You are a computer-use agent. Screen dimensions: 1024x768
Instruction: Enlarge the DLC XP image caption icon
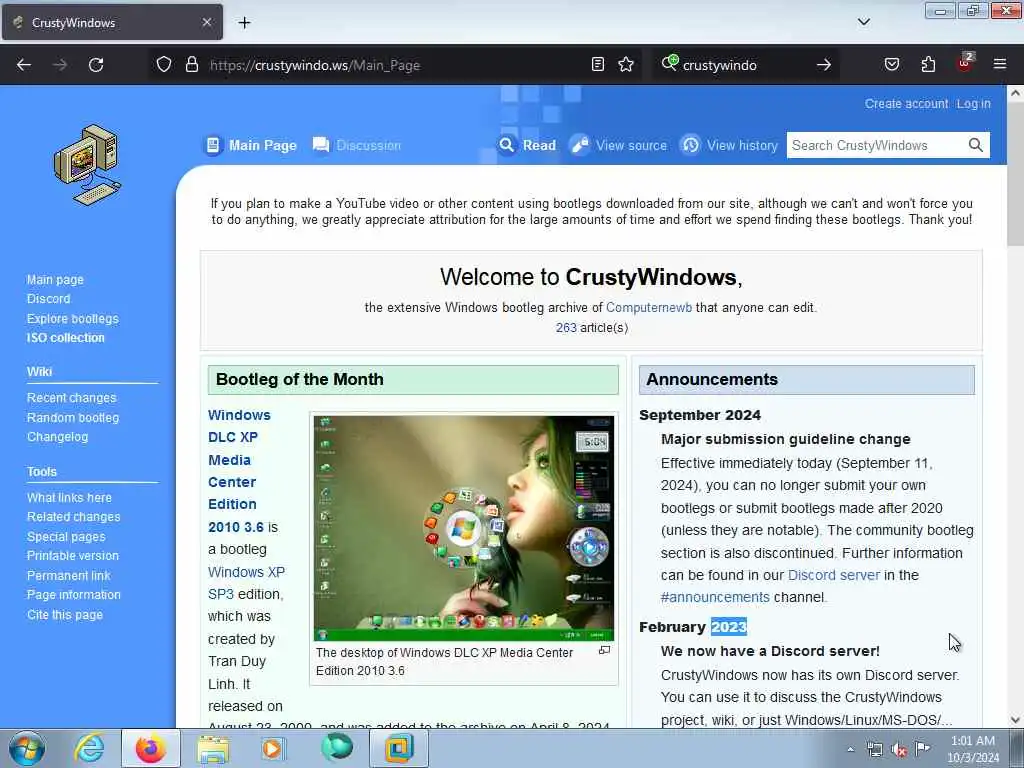tap(604, 650)
